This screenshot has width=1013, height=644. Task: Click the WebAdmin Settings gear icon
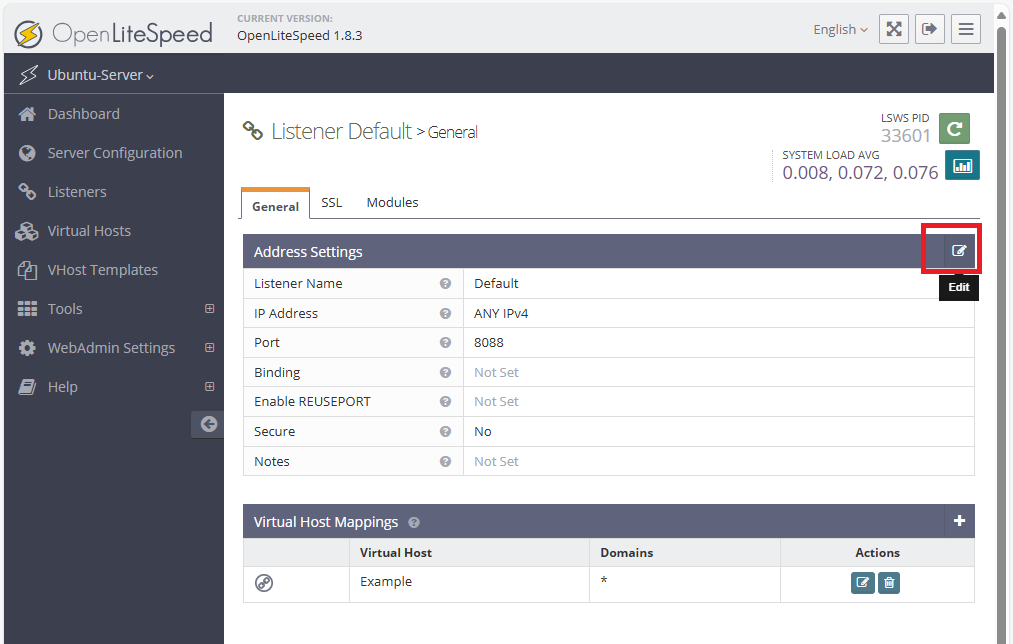[27, 348]
